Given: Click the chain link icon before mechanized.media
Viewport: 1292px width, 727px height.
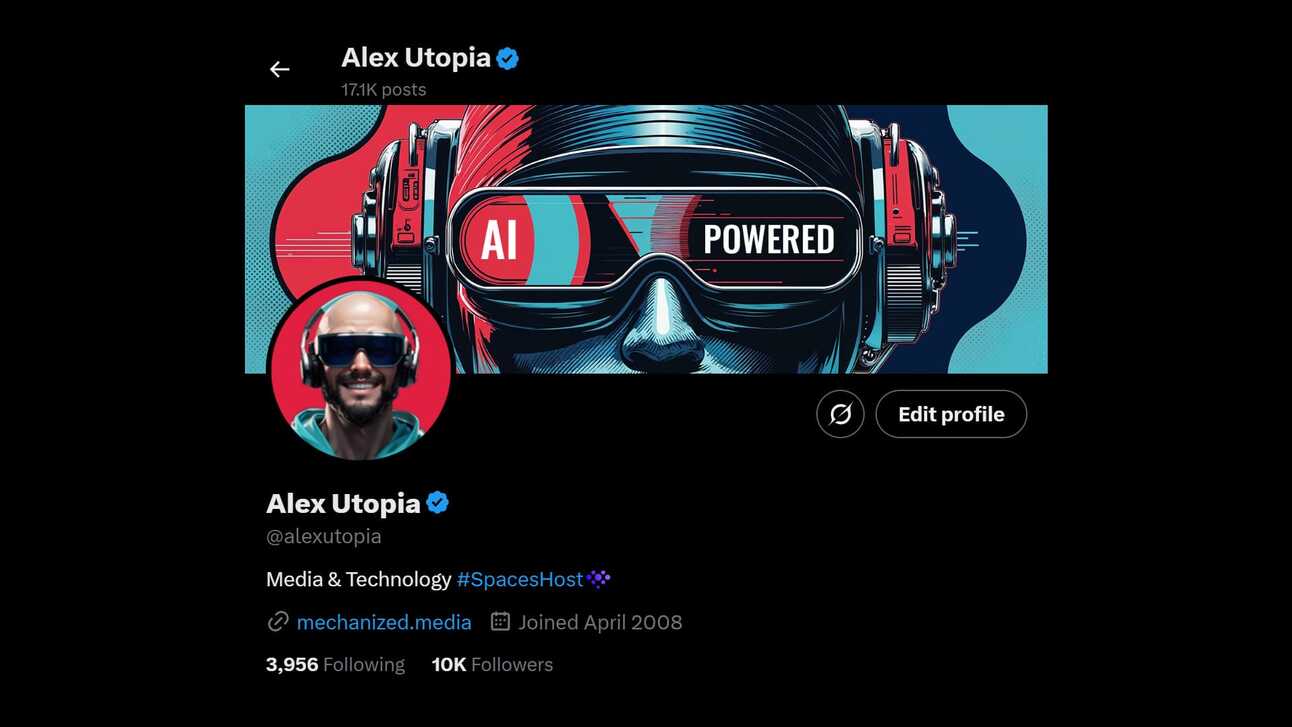Looking at the screenshot, I should click(278, 622).
